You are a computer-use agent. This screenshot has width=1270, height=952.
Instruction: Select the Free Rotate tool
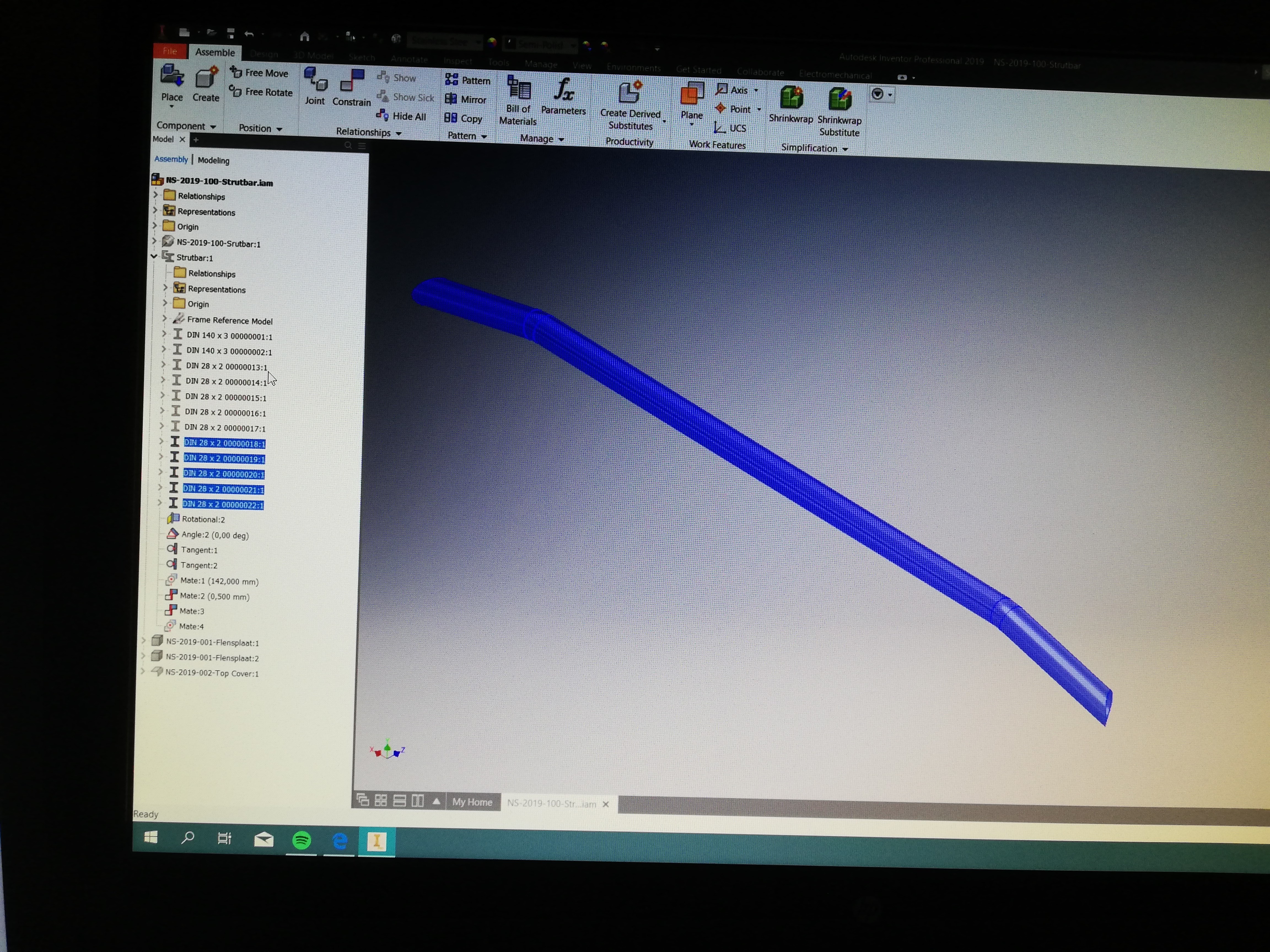pyautogui.click(x=261, y=92)
